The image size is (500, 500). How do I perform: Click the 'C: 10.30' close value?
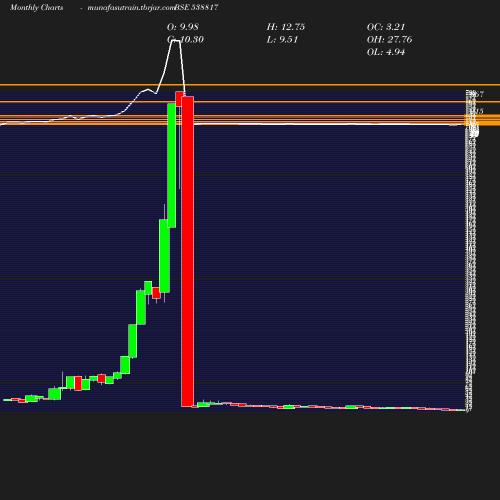[x=185, y=39]
